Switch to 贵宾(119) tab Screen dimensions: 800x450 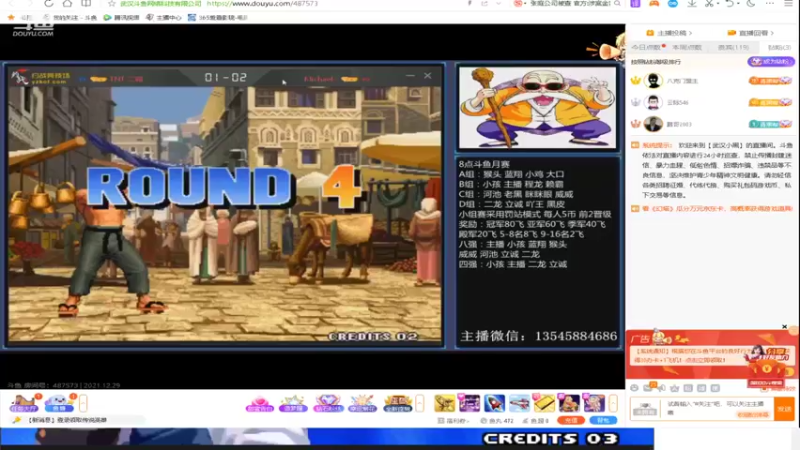733,47
